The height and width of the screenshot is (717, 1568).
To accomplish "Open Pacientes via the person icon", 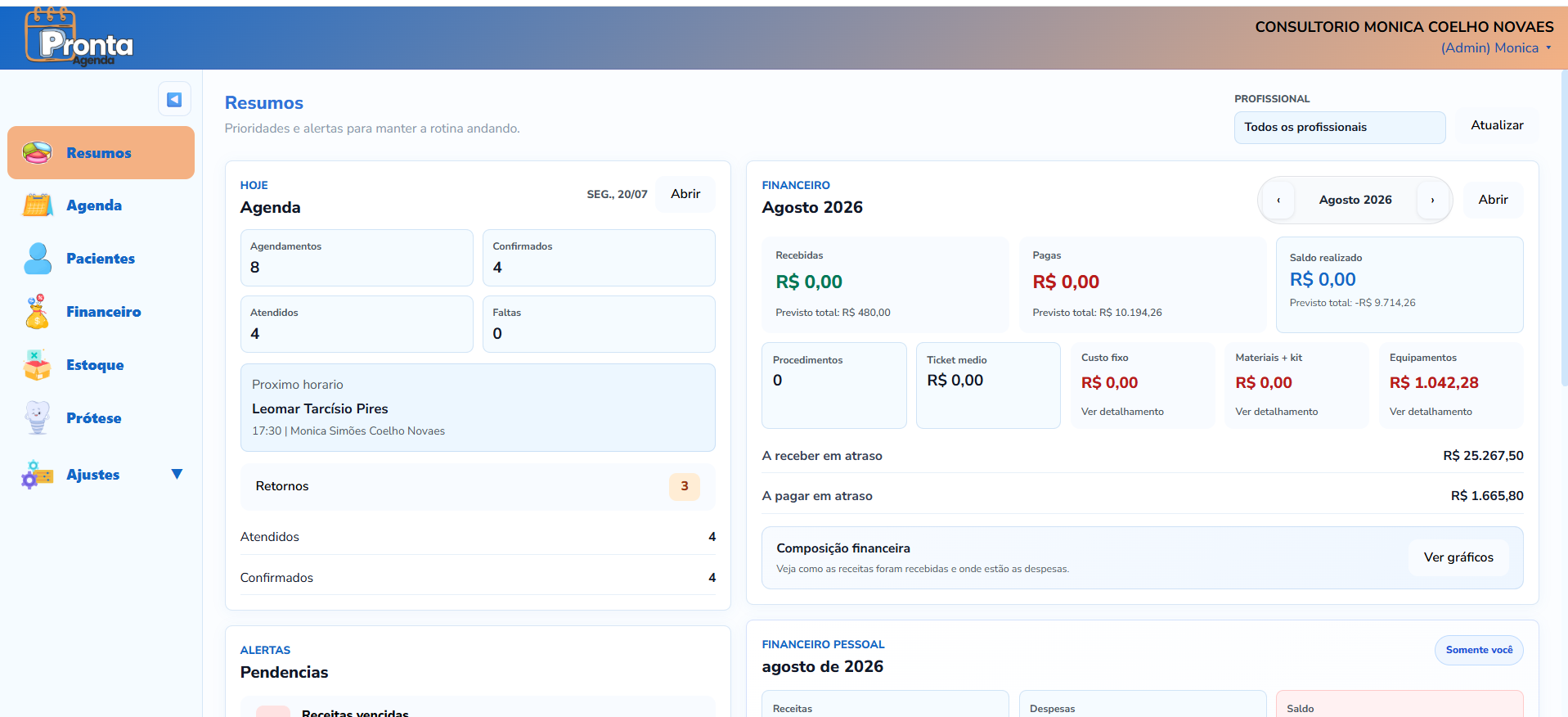I will (x=38, y=259).
